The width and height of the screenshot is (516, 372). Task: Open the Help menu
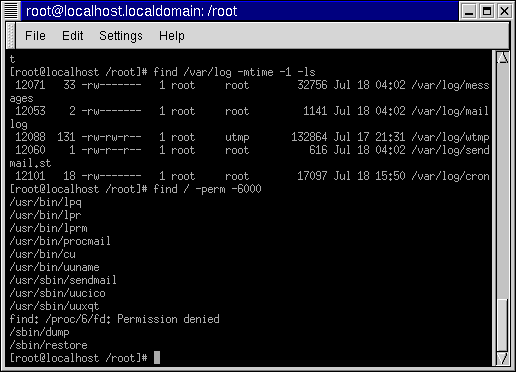pyautogui.click(x=172, y=36)
